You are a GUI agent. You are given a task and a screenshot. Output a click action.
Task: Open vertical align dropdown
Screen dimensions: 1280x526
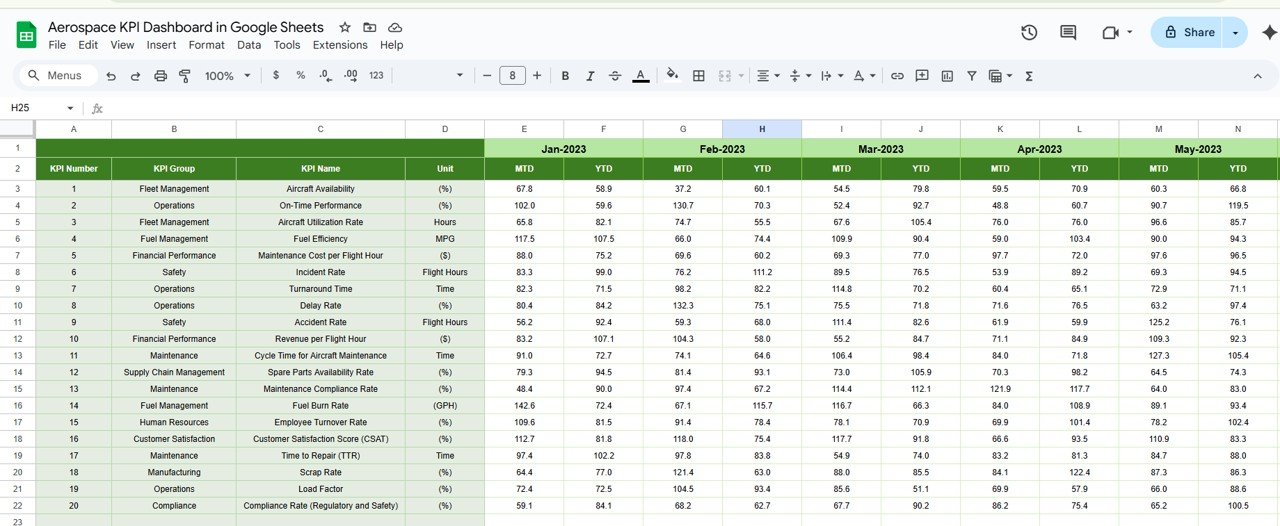coord(799,76)
